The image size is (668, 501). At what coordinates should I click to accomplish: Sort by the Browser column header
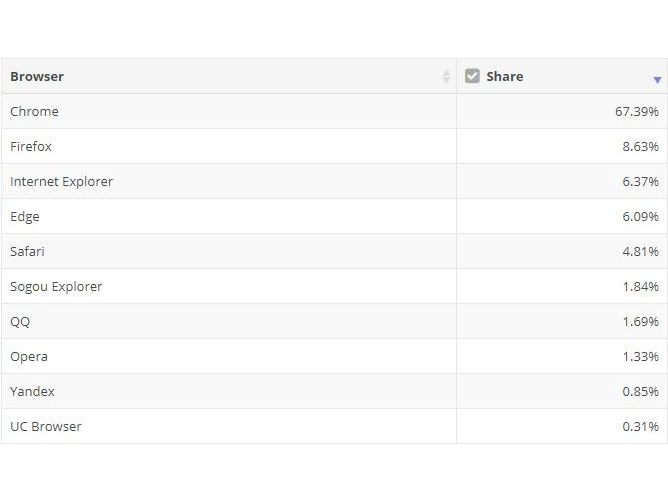[x=37, y=77]
